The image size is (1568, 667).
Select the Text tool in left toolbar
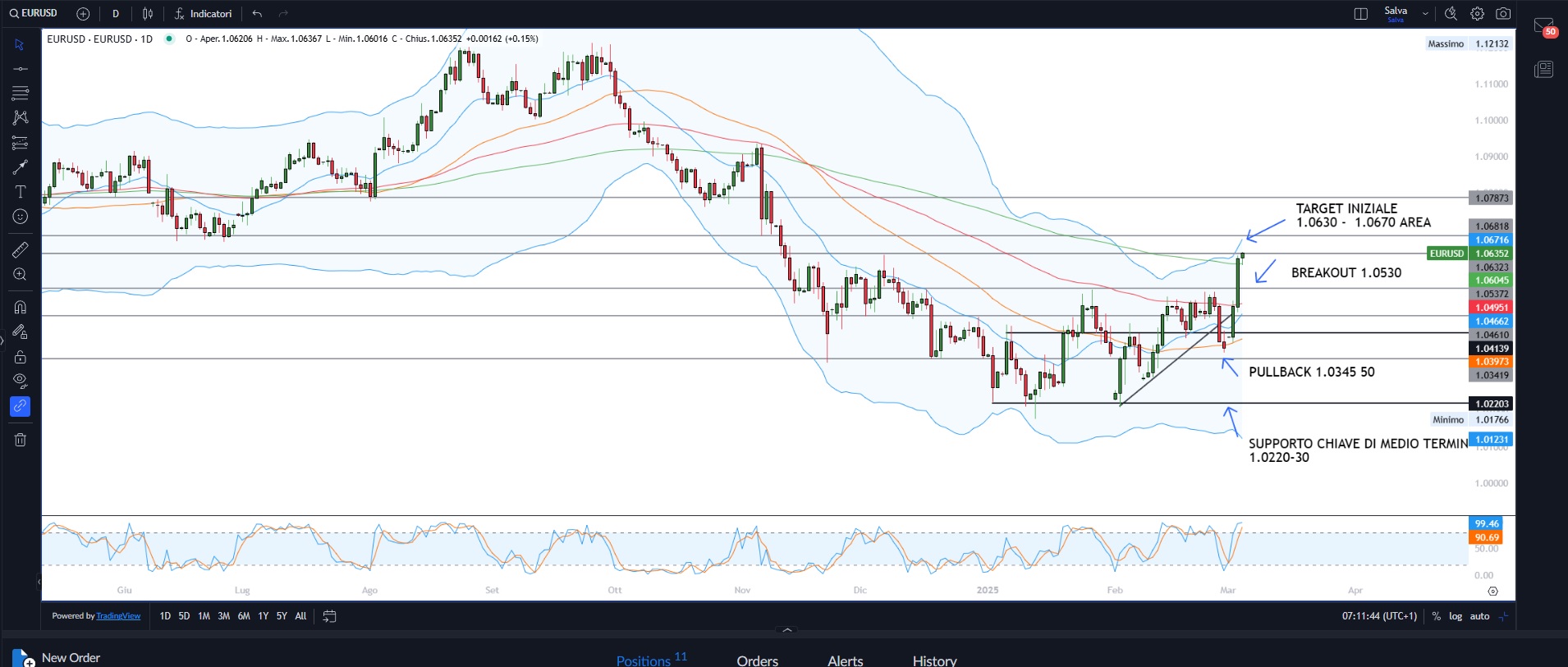21,192
